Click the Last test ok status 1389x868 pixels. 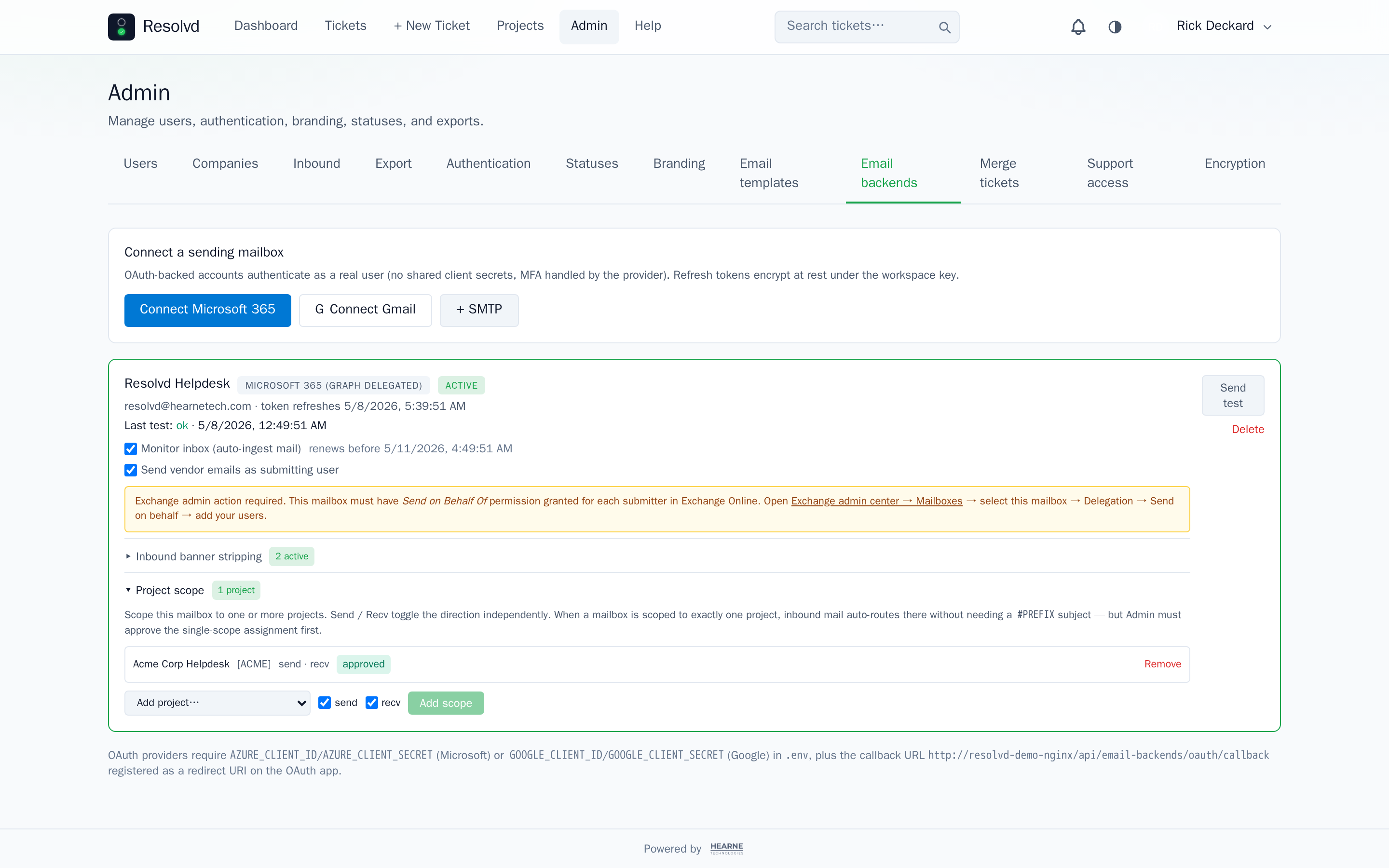[182, 425]
